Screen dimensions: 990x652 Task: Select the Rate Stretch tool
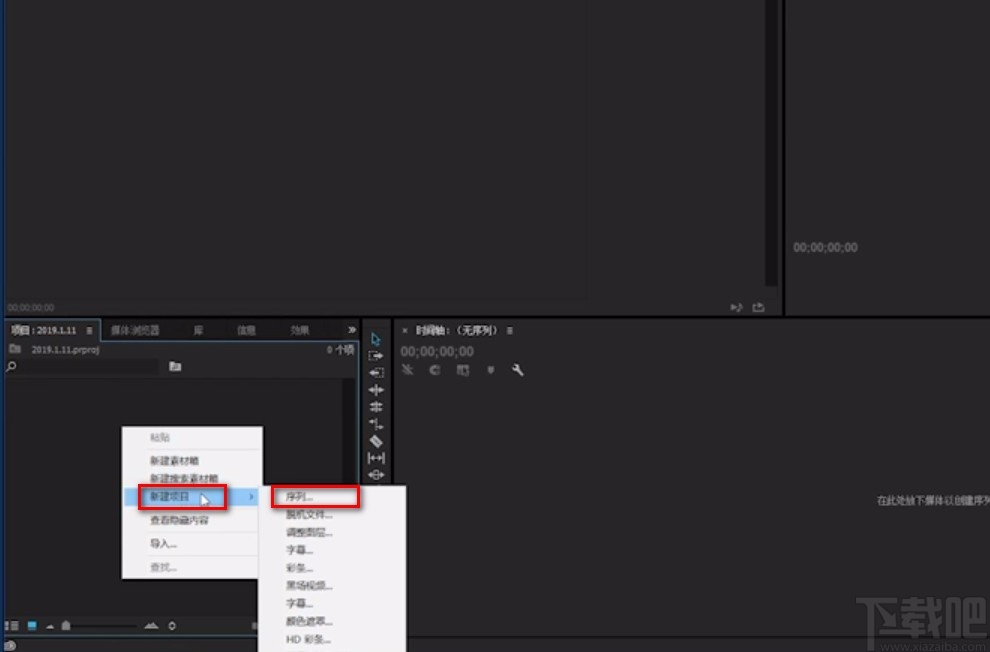[376, 424]
